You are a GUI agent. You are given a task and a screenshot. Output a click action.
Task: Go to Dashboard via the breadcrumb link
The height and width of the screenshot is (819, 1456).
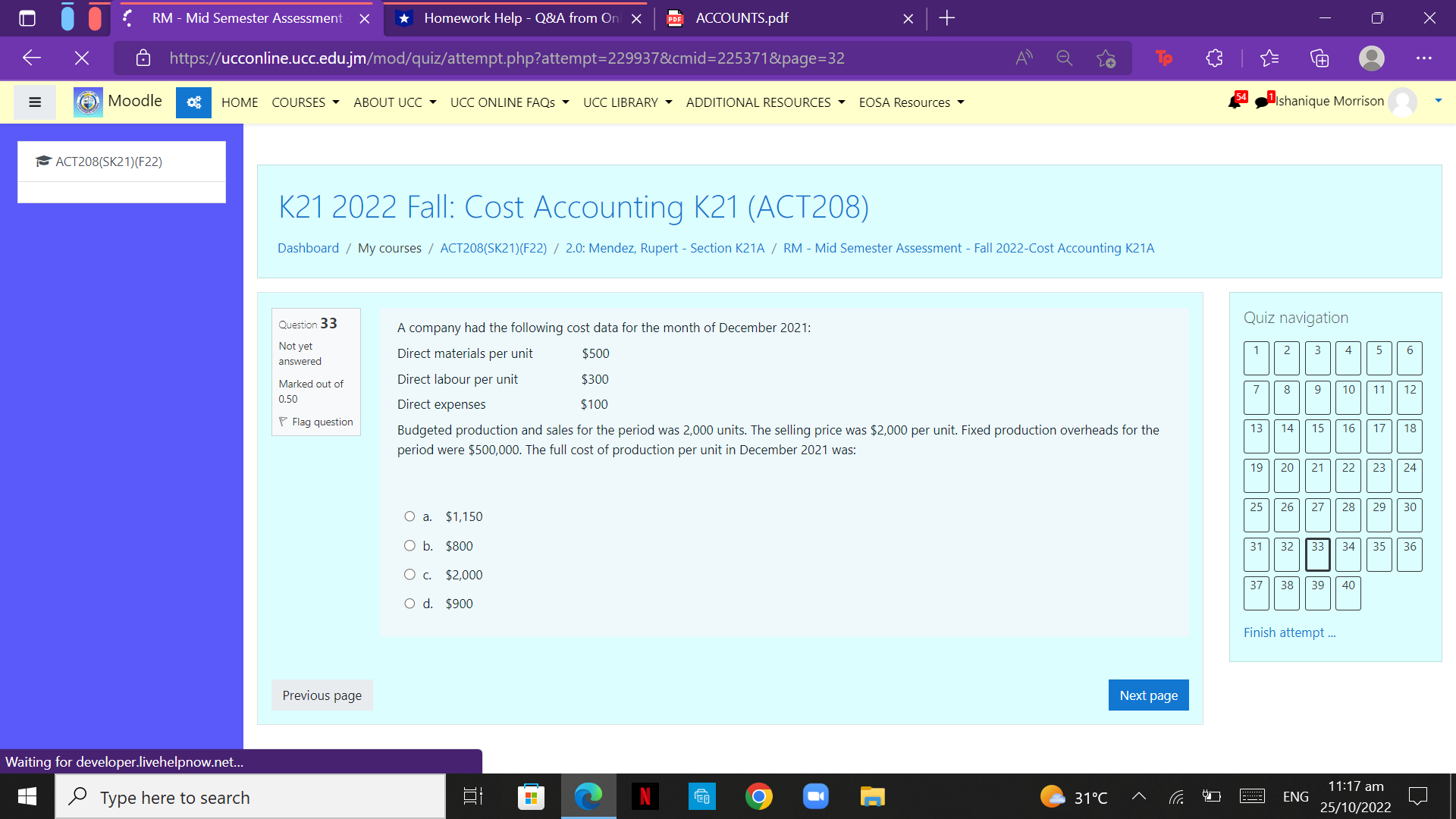click(308, 248)
